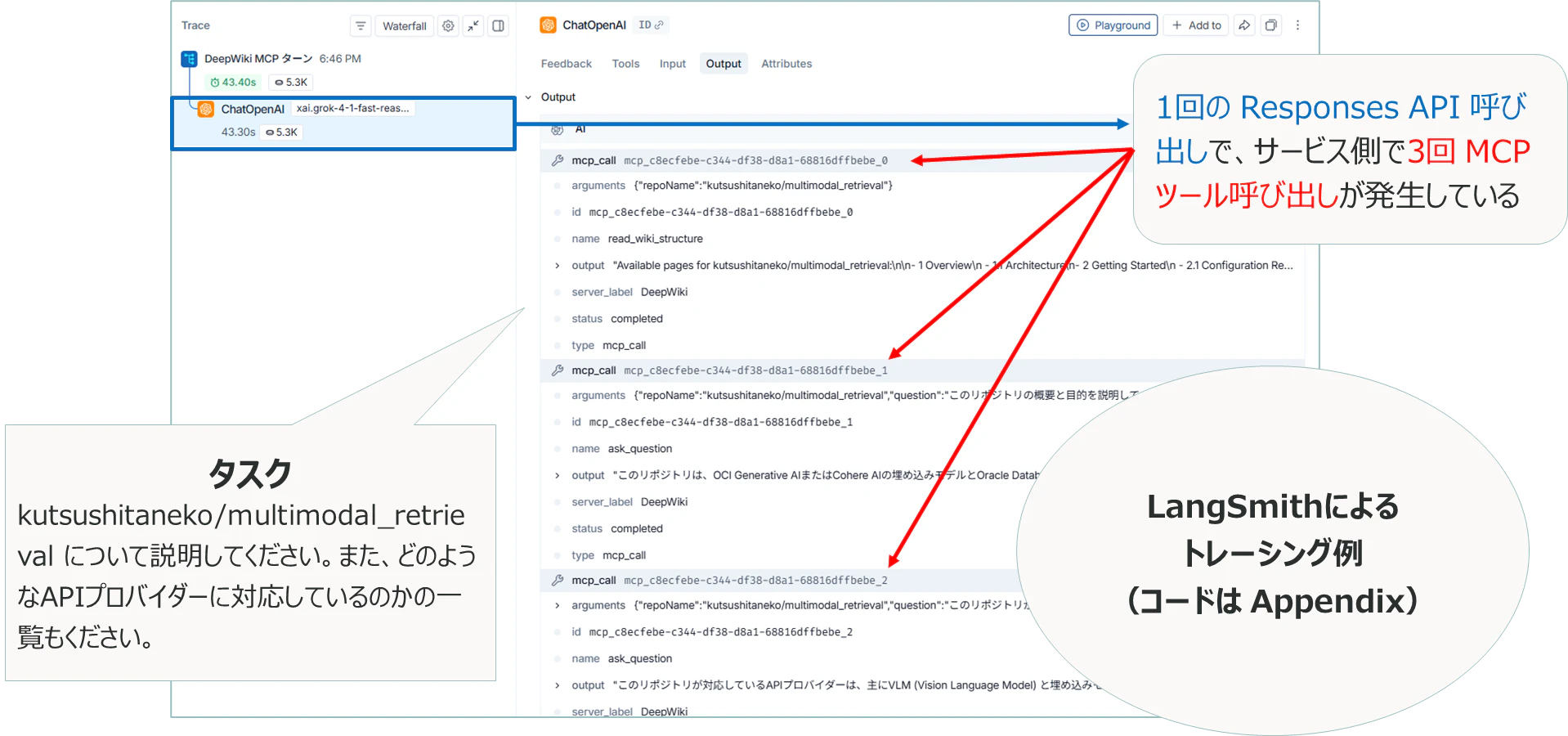Expand the output starting "このリポジトリが対応しているAPI"
Image resolution: width=1568 pixels, height=736 pixels.
coord(558,686)
